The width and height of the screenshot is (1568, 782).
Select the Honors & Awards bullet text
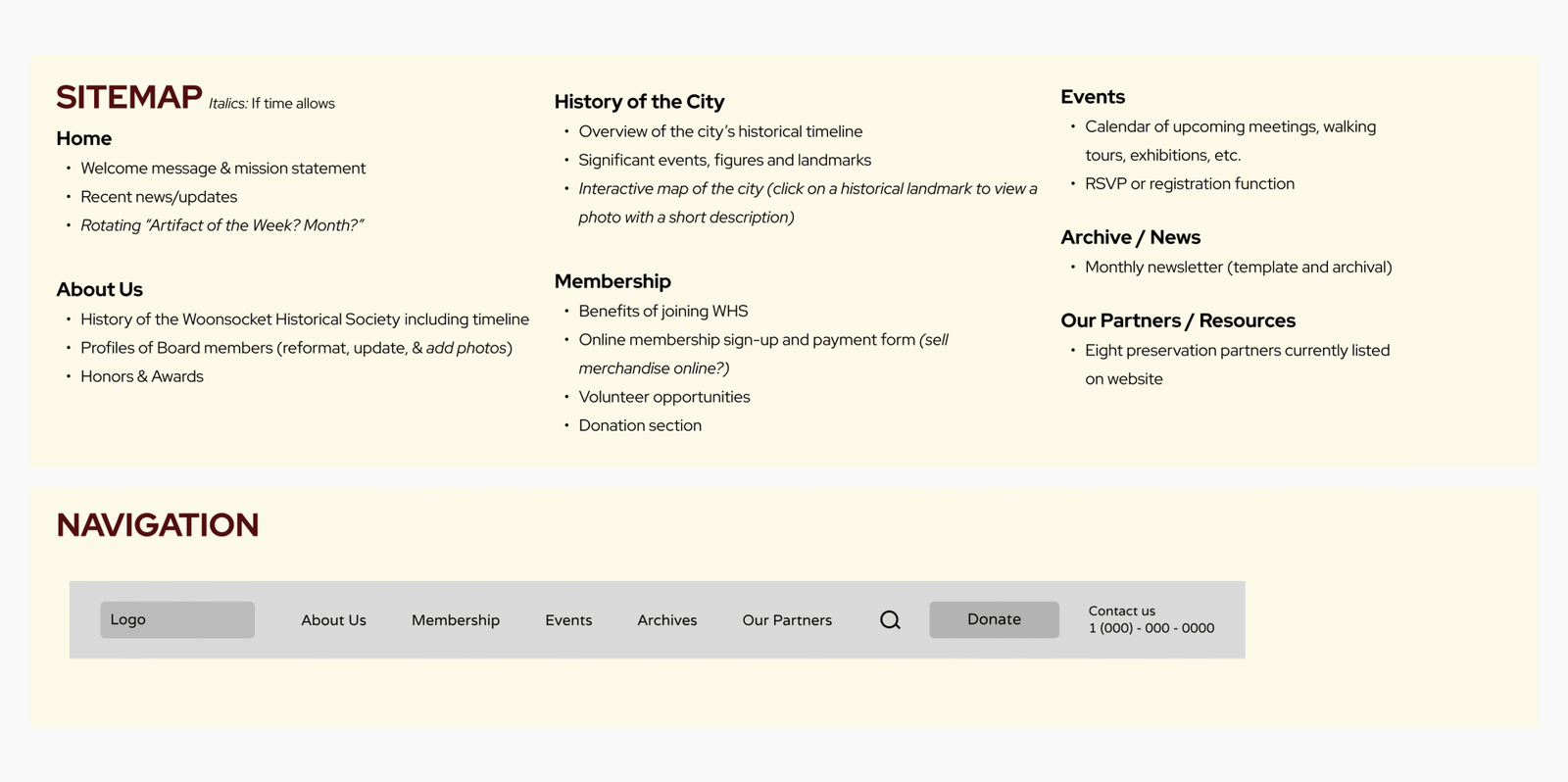pyautogui.click(x=142, y=376)
